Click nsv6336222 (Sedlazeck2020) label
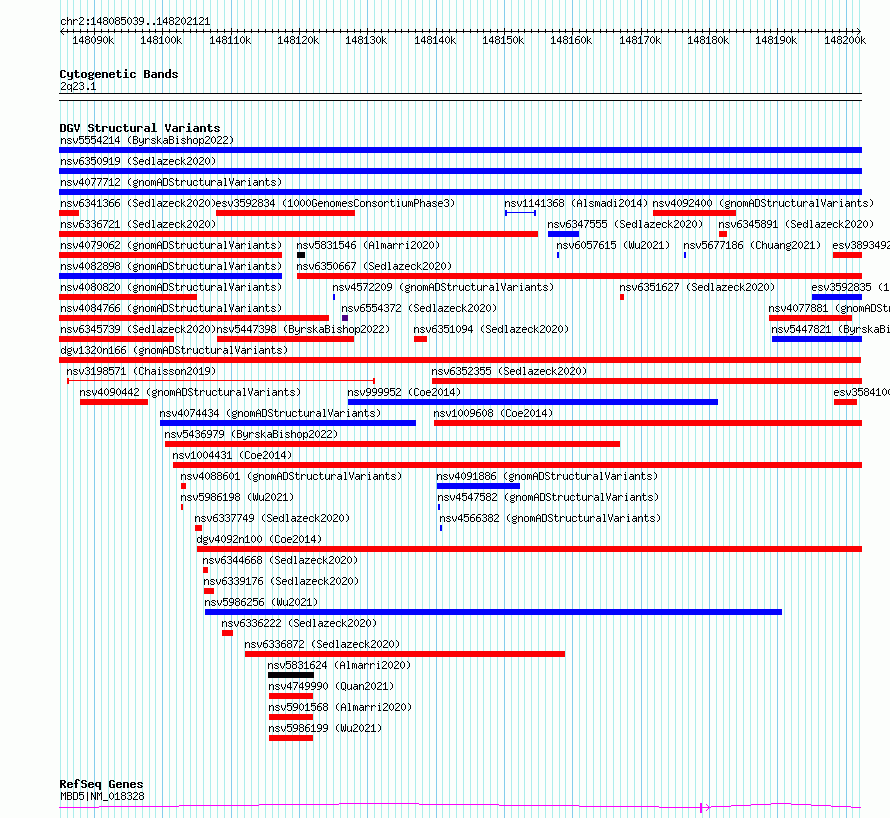The image size is (890, 818). pos(299,623)
